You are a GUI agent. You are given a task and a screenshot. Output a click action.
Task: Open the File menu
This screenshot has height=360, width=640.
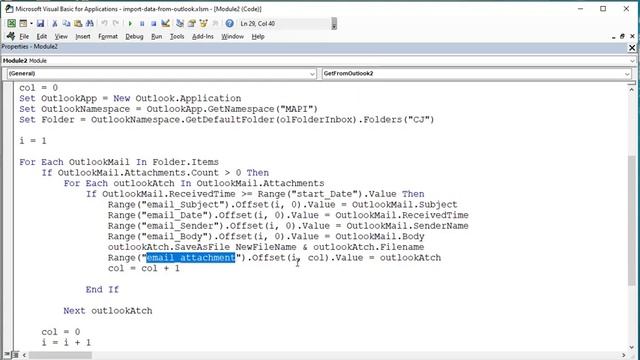tap(24, 36)
